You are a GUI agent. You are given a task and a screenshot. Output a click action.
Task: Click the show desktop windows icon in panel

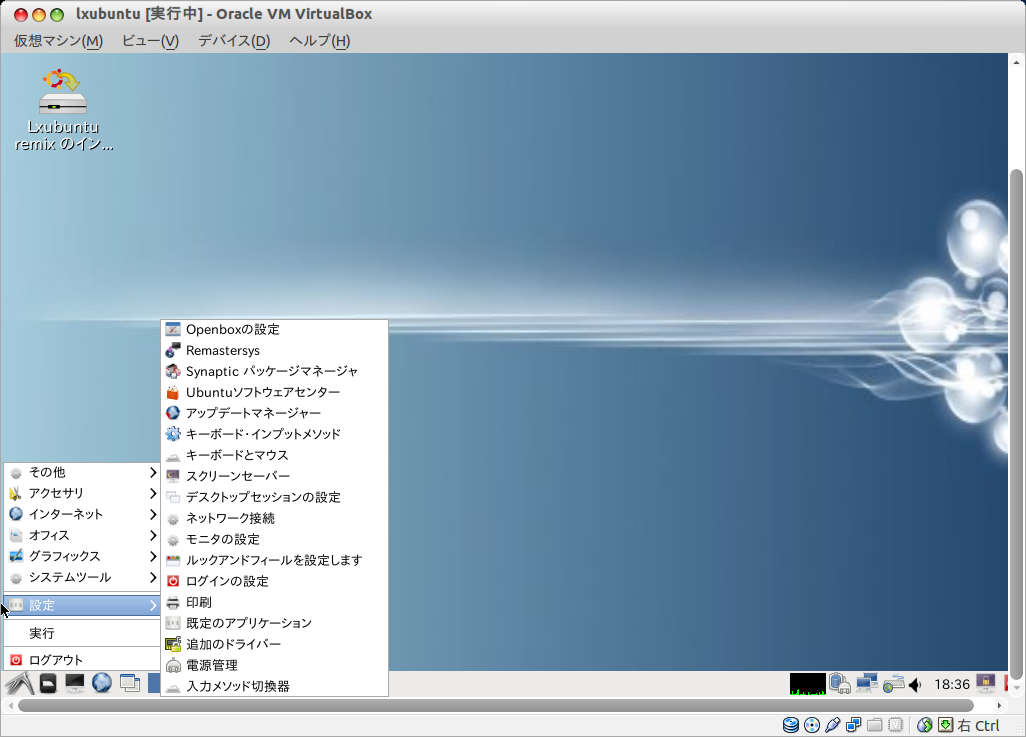coord(130,683)
